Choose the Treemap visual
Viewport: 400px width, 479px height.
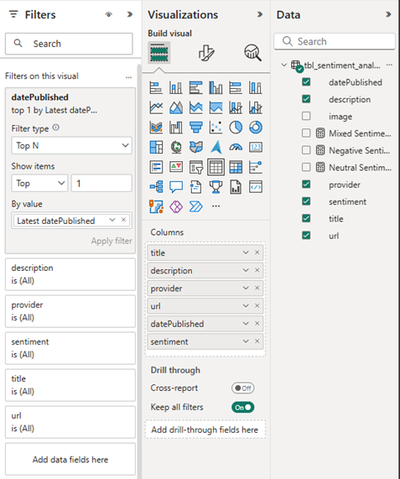coord(156,147)
